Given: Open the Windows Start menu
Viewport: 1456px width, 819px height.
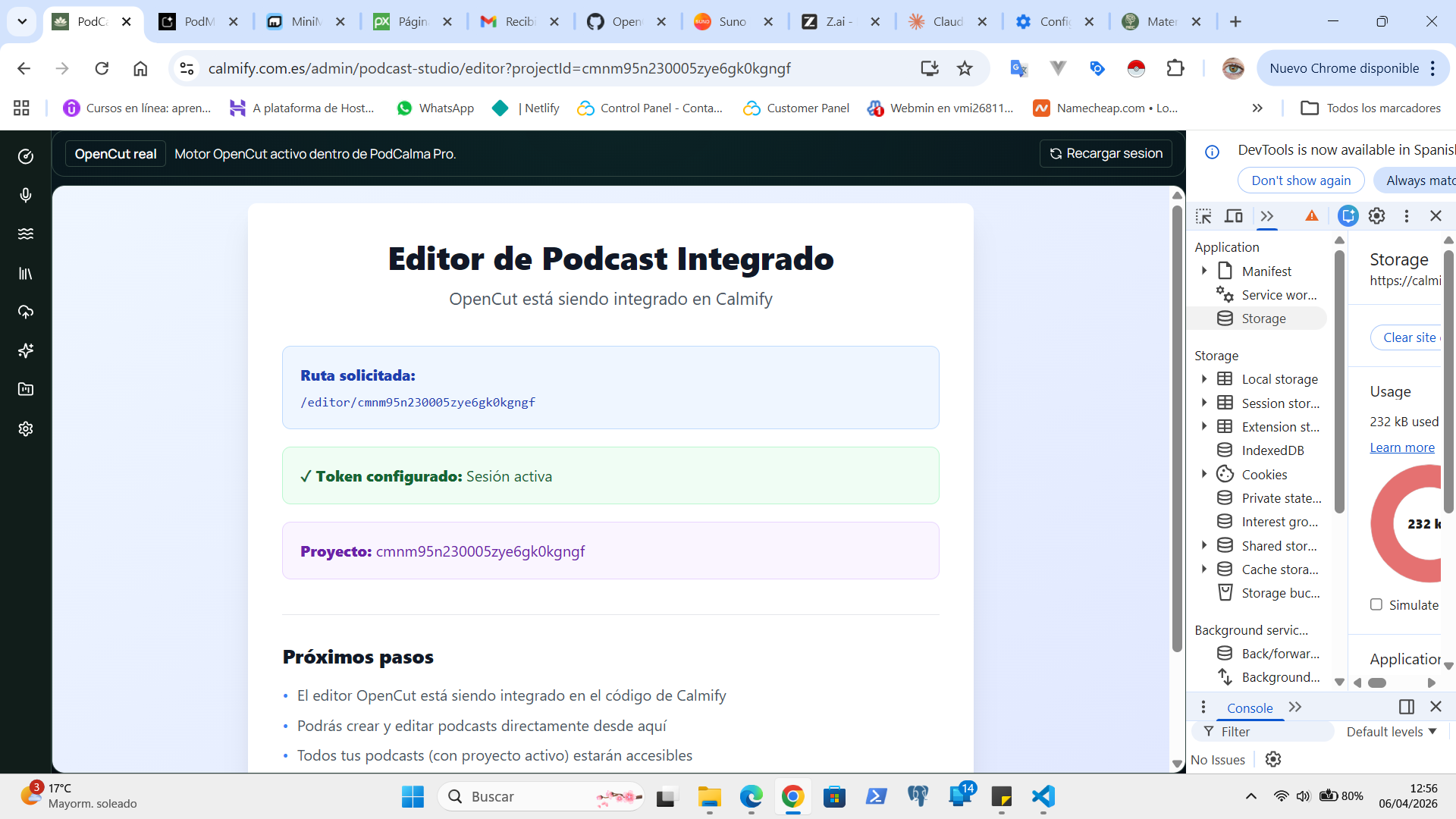Looking at the screenshot, I should (413, 796).
